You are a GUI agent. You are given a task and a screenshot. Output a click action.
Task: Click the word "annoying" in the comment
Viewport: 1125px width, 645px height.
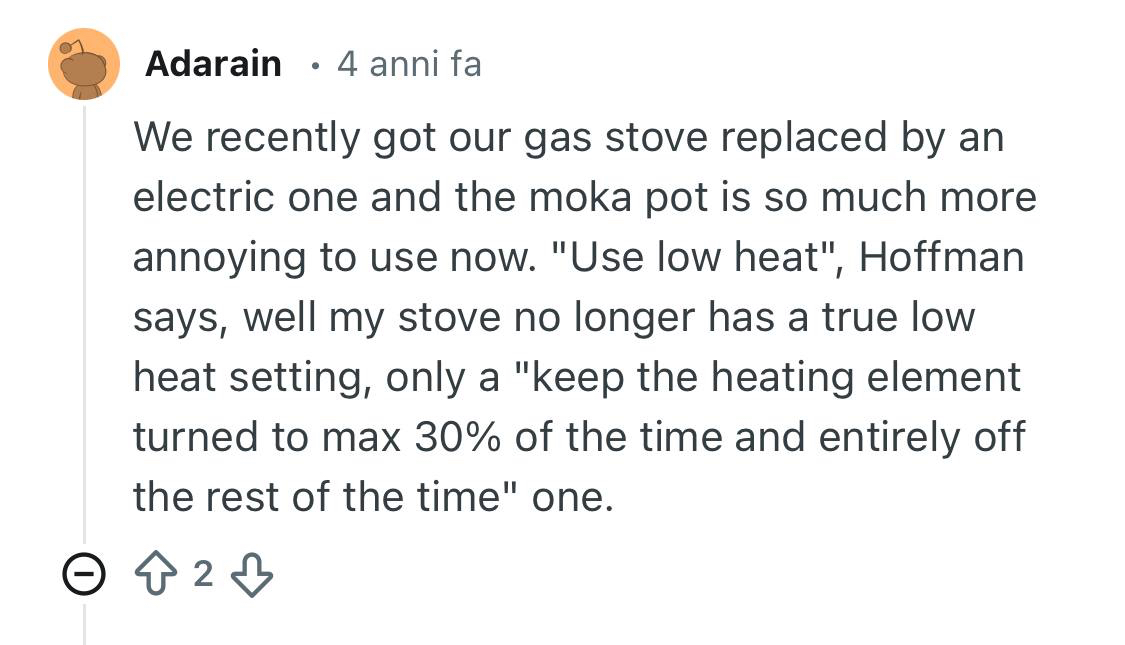[x=218, y=257]
